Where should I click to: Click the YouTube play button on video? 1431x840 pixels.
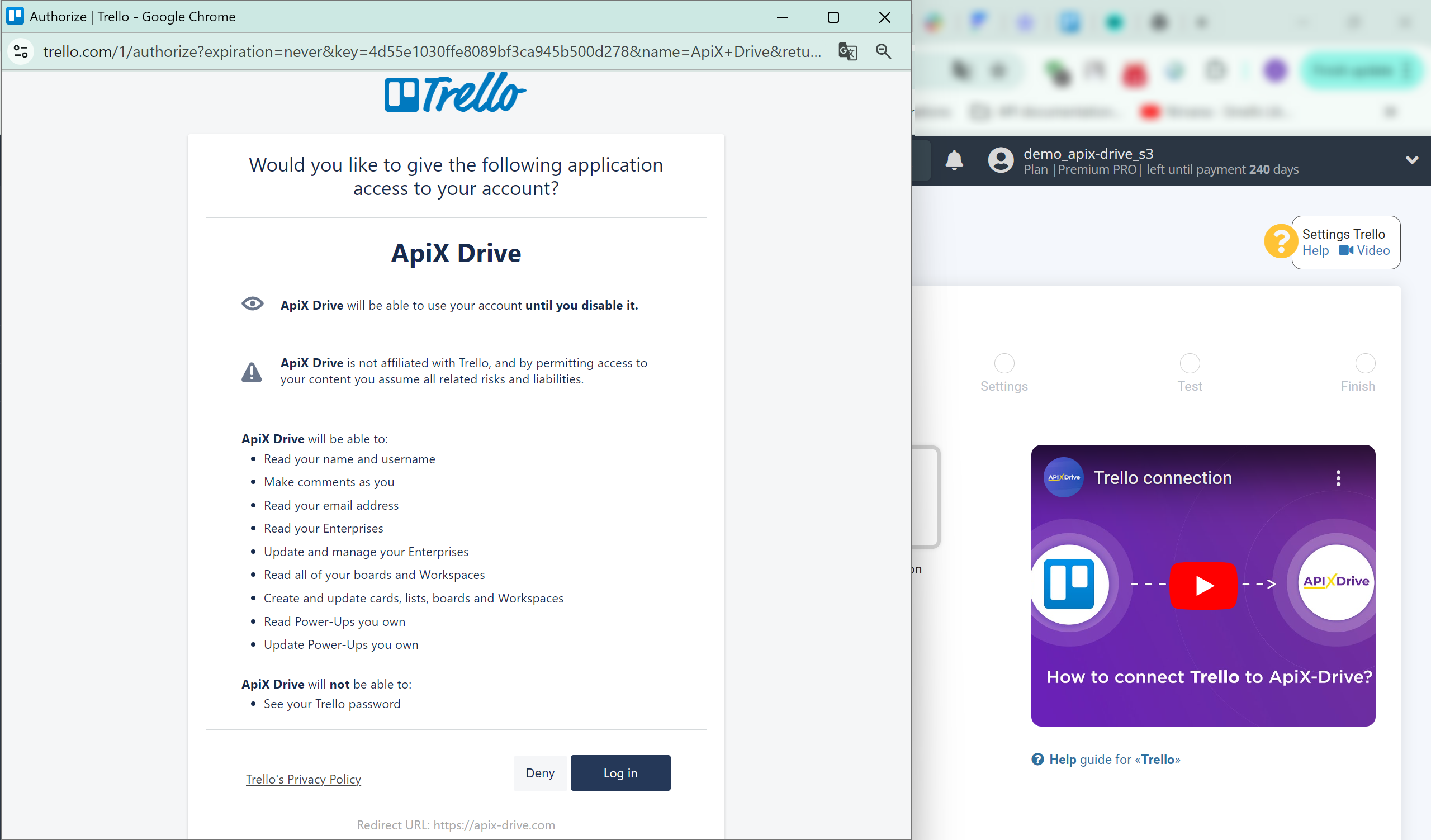[x=1203, y=585]
